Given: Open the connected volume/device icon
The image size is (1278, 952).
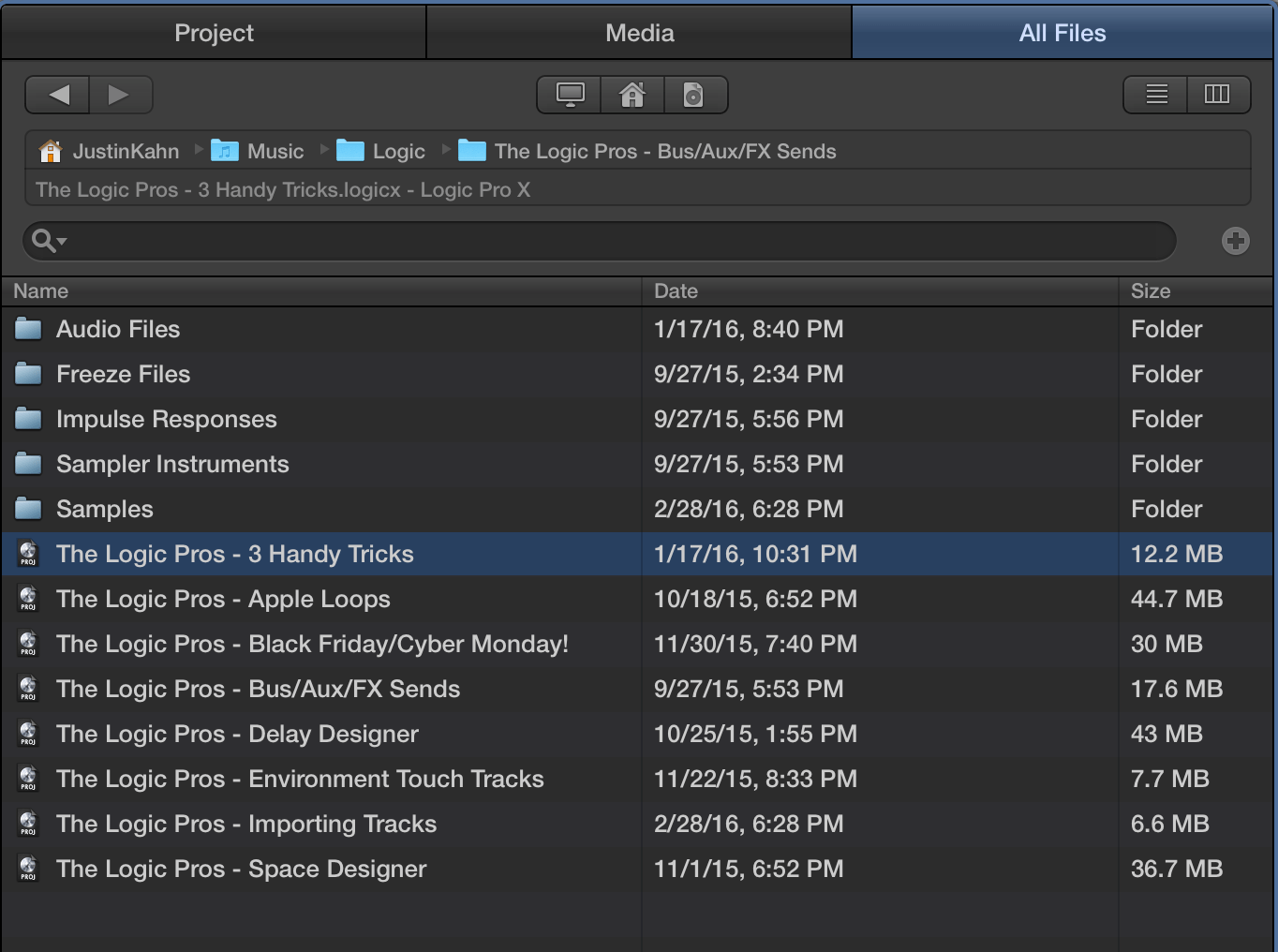Looking at the screenshot, I should [x=696, y=95].
